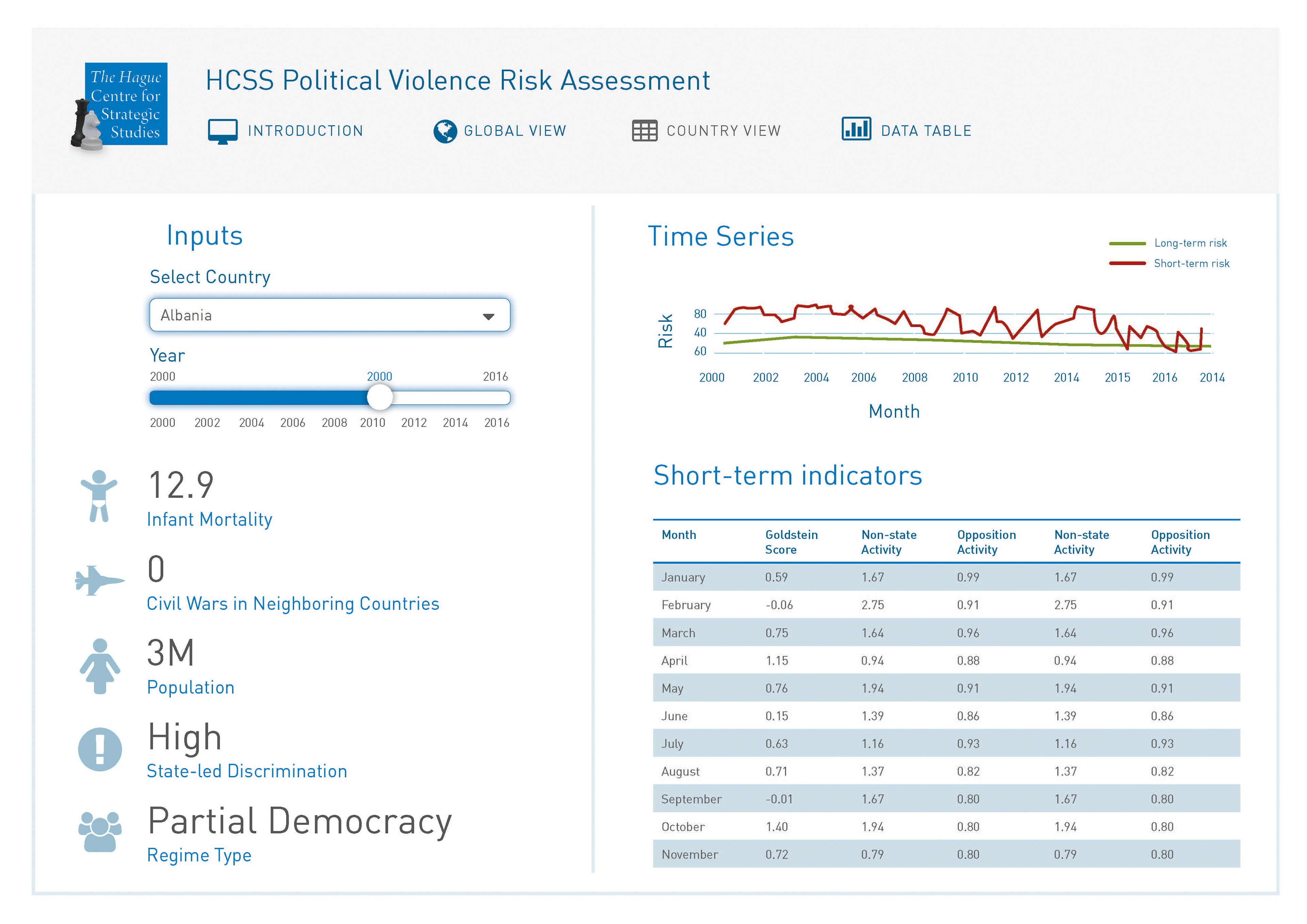The image size is (1307, 924).
Task: Click the monitor icon beside Introduction
Action: point(223,131)
